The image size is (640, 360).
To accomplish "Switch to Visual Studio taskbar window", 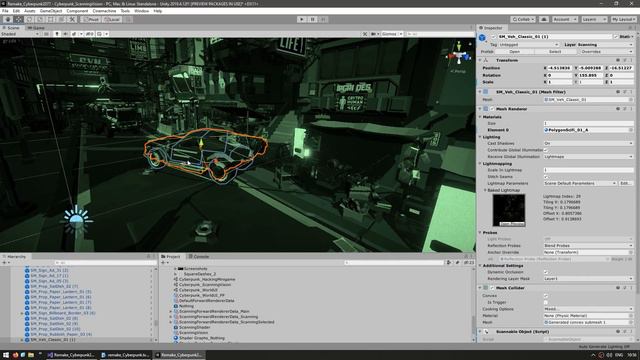I will 71,355.
